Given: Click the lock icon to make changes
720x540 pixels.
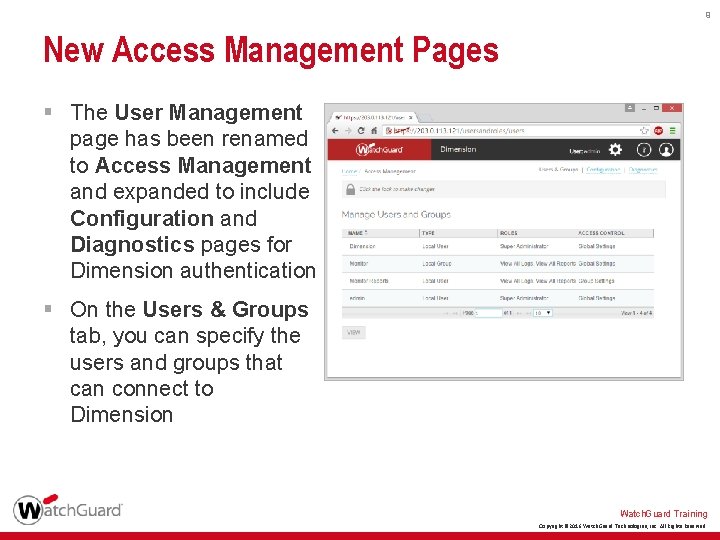Looking at the screenshot, I should (x=350, y=189).
